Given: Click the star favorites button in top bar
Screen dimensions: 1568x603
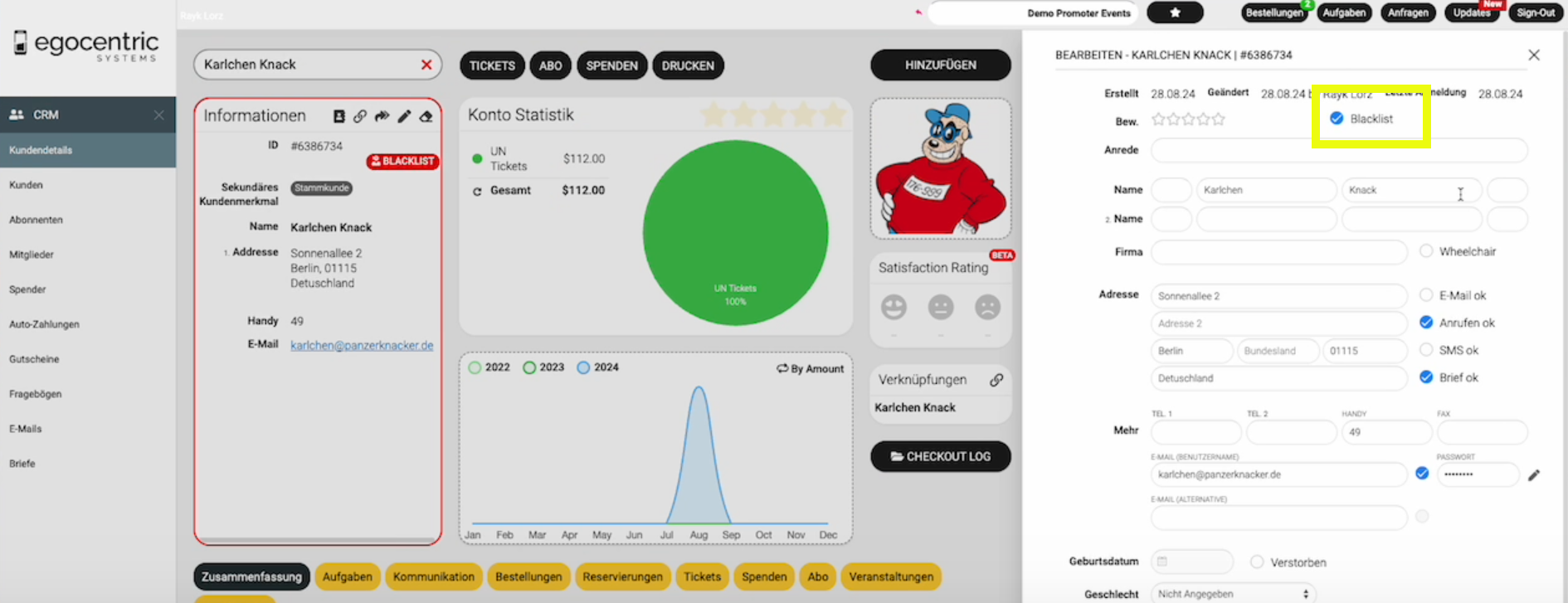Looking at the screenshot, I should pyautogui.click(x=1175, y=12).
